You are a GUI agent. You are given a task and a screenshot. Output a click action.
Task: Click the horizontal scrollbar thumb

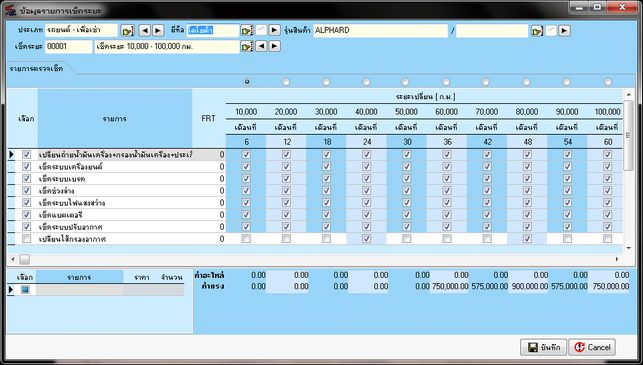pos(25,259)
